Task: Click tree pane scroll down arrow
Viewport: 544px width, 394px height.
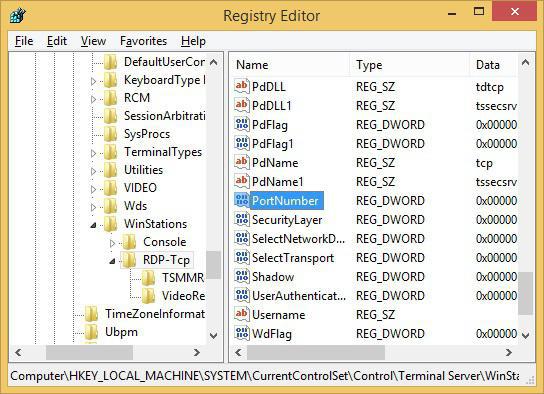Action: [x=214, y=336]
